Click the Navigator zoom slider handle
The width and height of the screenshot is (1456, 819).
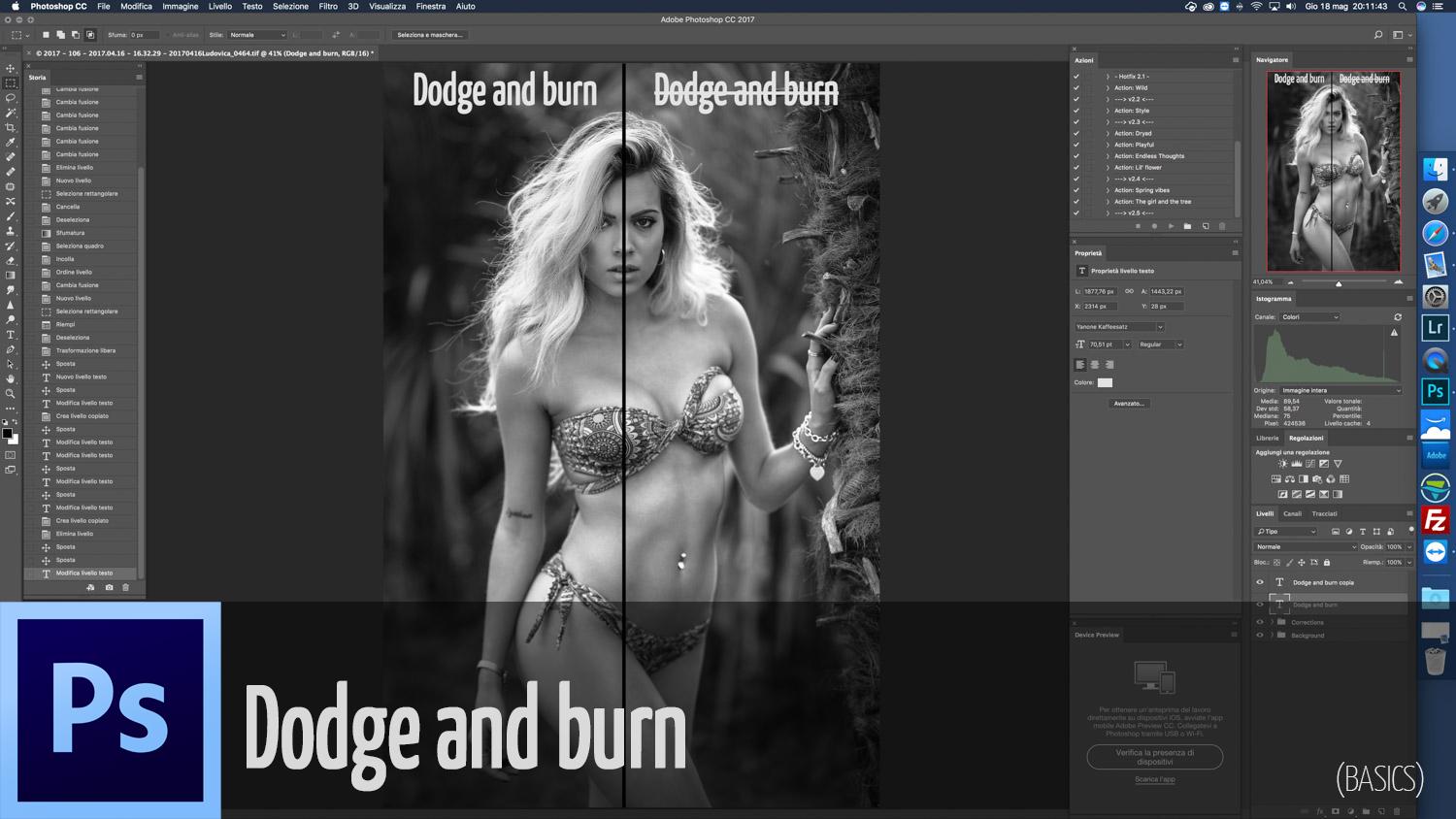click(1339, 283)
